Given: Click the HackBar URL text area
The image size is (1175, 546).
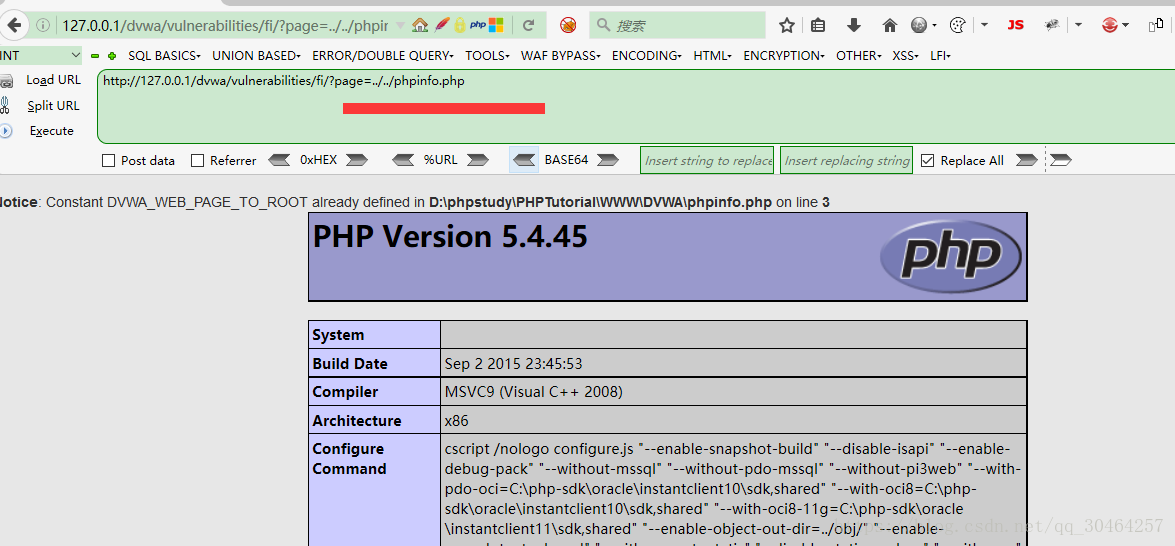Looking at the screenshot, I should point(636,106).
